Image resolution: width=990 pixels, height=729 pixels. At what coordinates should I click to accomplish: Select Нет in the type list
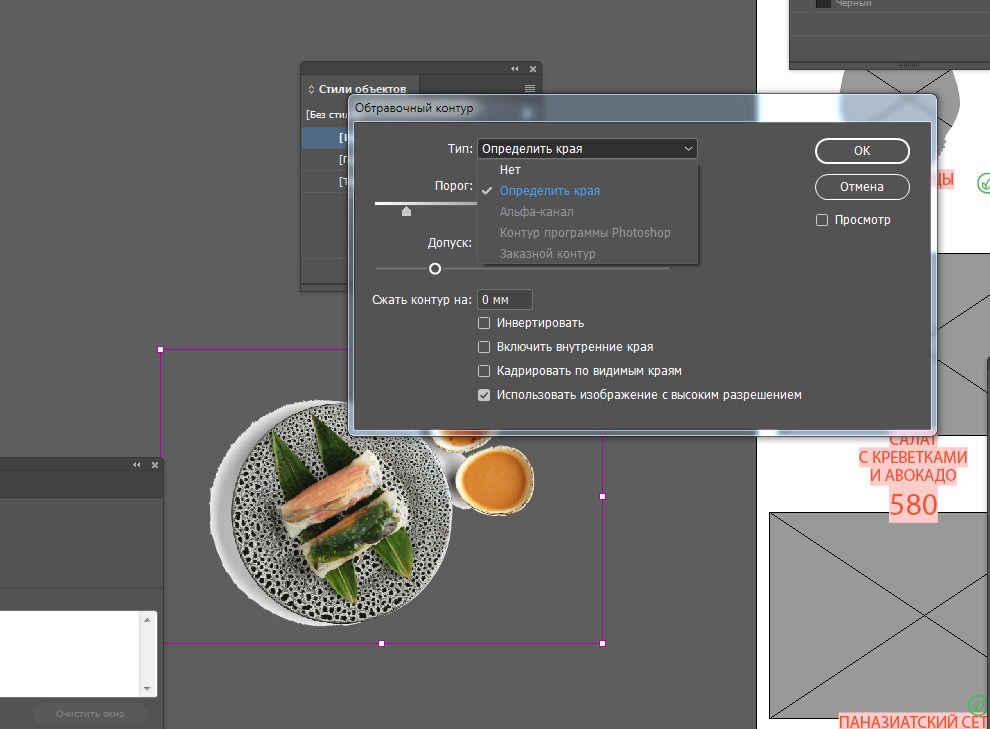[x=510, y=170]
